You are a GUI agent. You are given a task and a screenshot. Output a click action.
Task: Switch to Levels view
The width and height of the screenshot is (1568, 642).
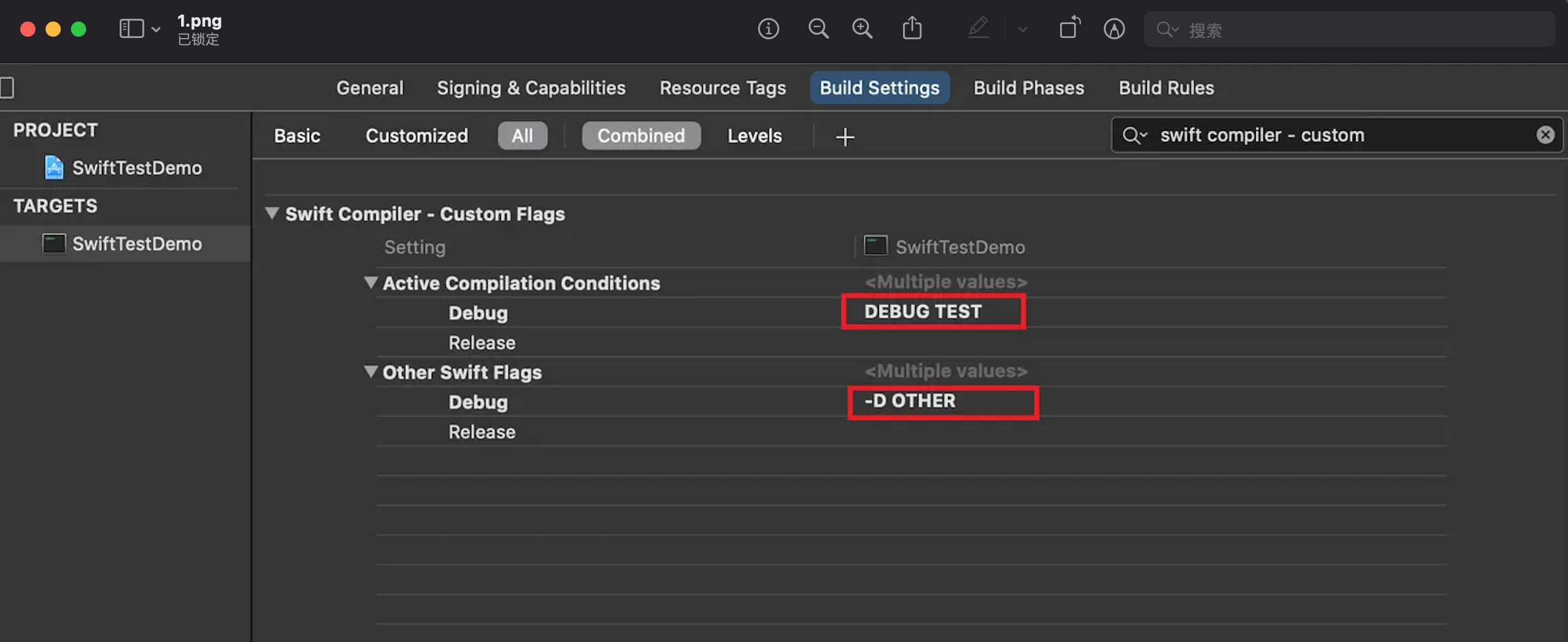(x=754, y=136)
